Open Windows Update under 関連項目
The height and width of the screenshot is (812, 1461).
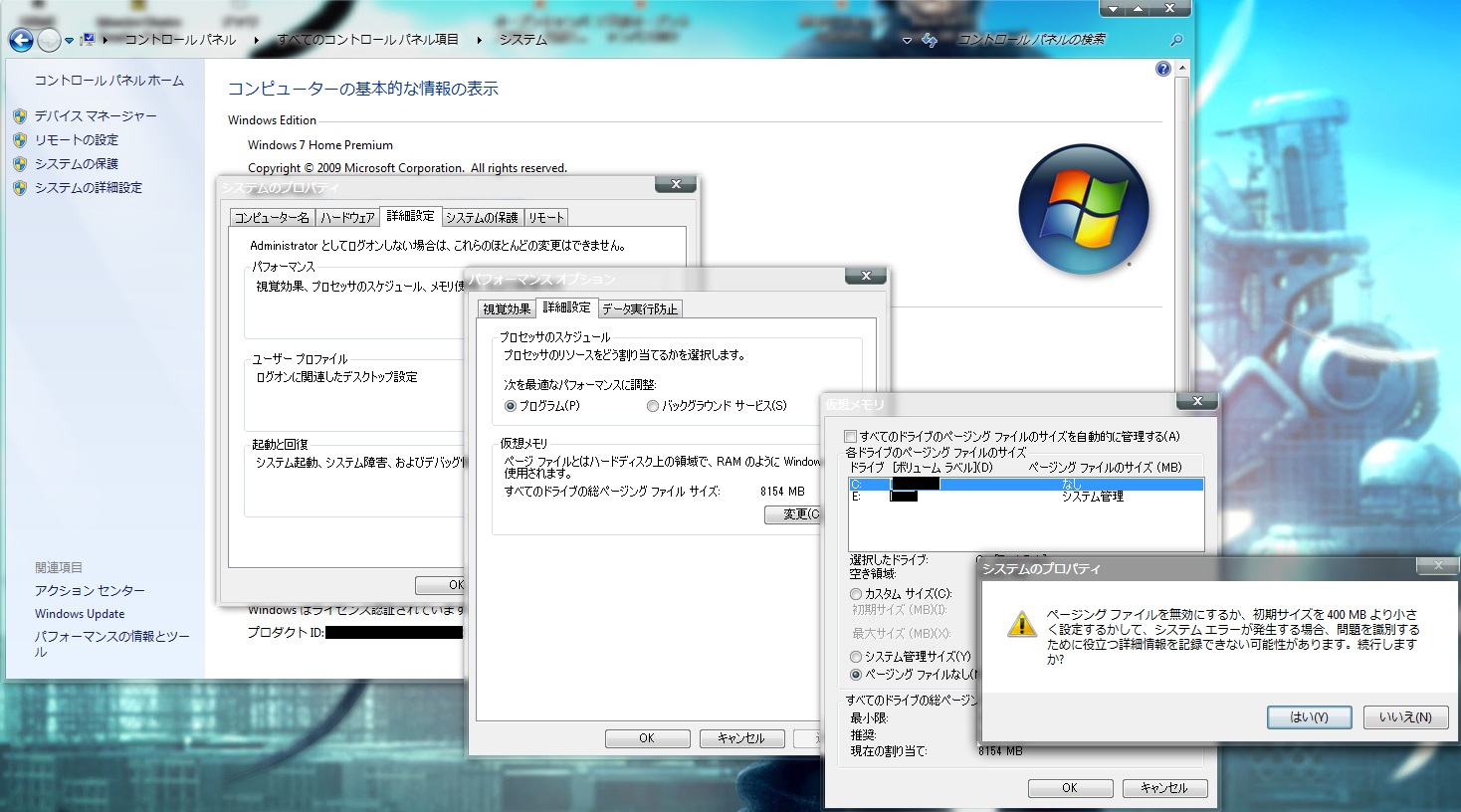80,614
